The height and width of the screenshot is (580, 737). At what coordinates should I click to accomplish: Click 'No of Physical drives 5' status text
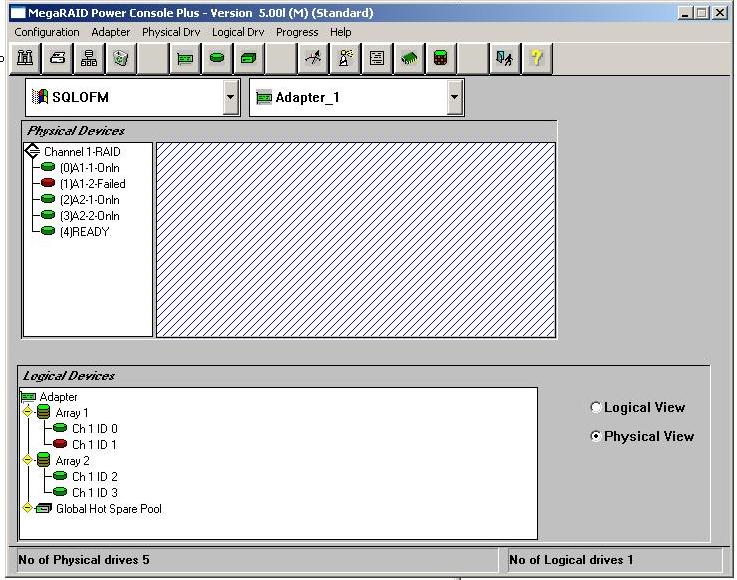point(84,560)
